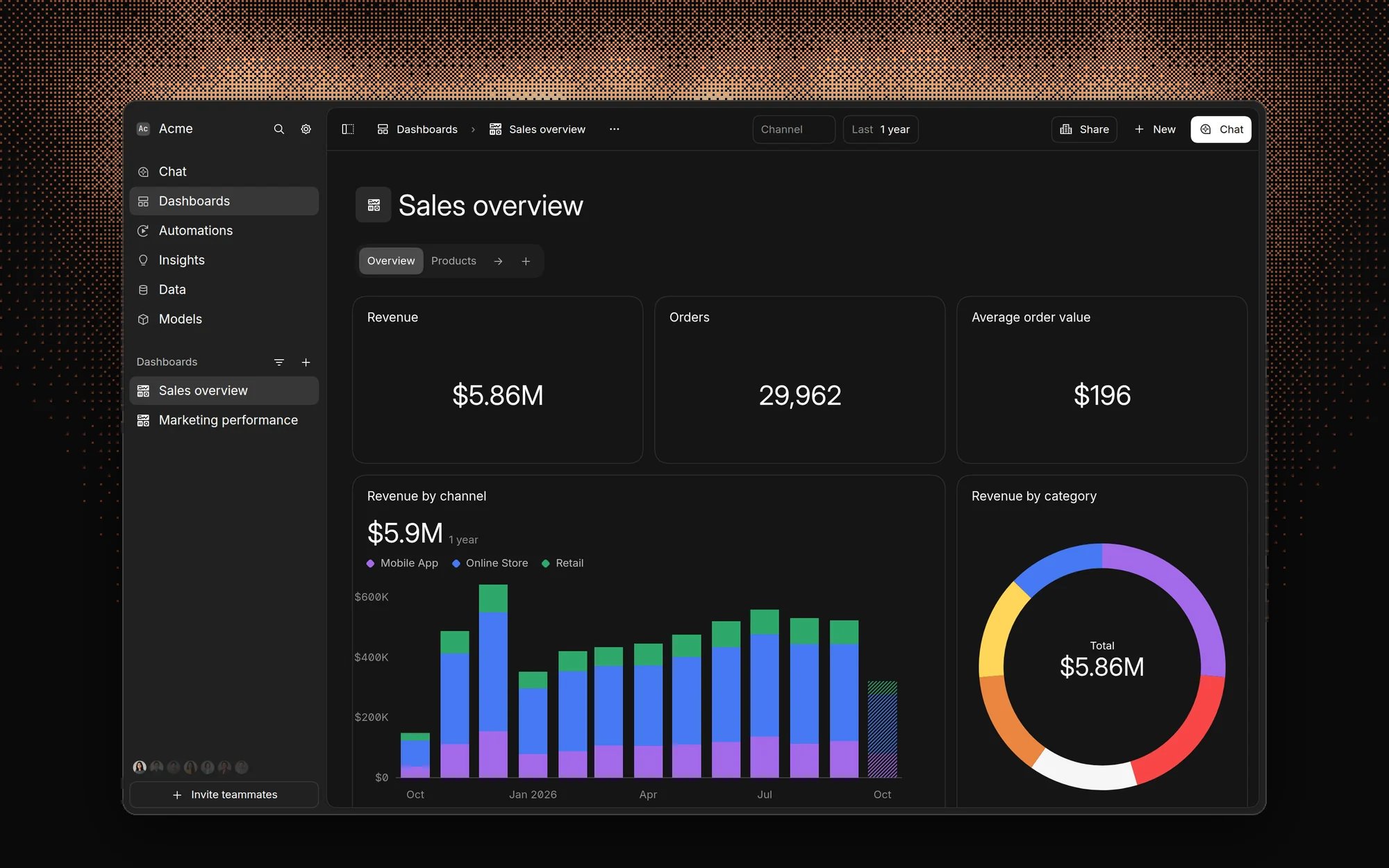Screen dimensions: 1389x868
Task: Select Sales overview in dashboards list
Action: pos(224,391)
